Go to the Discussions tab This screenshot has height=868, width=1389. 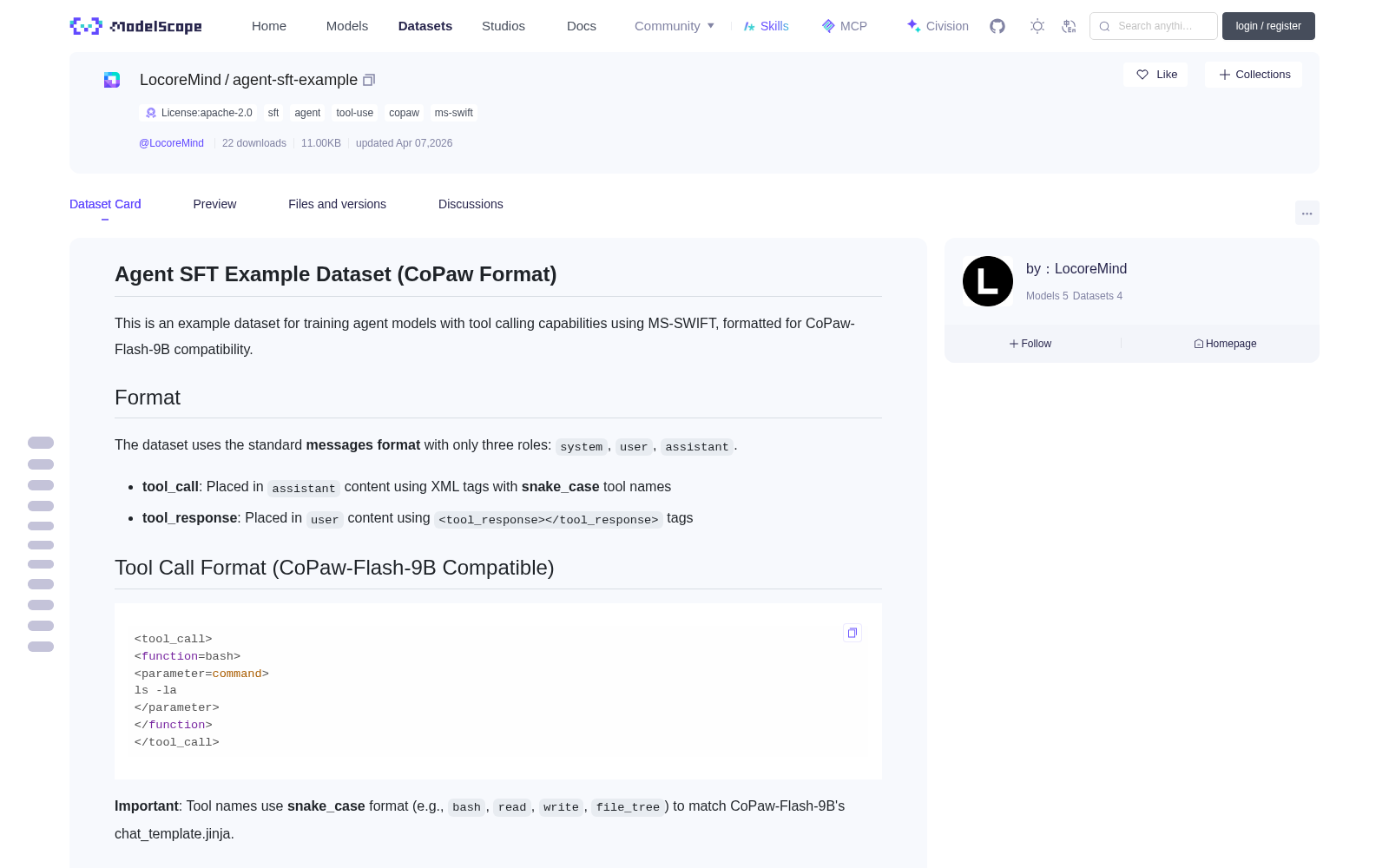(x=471, y=204)
